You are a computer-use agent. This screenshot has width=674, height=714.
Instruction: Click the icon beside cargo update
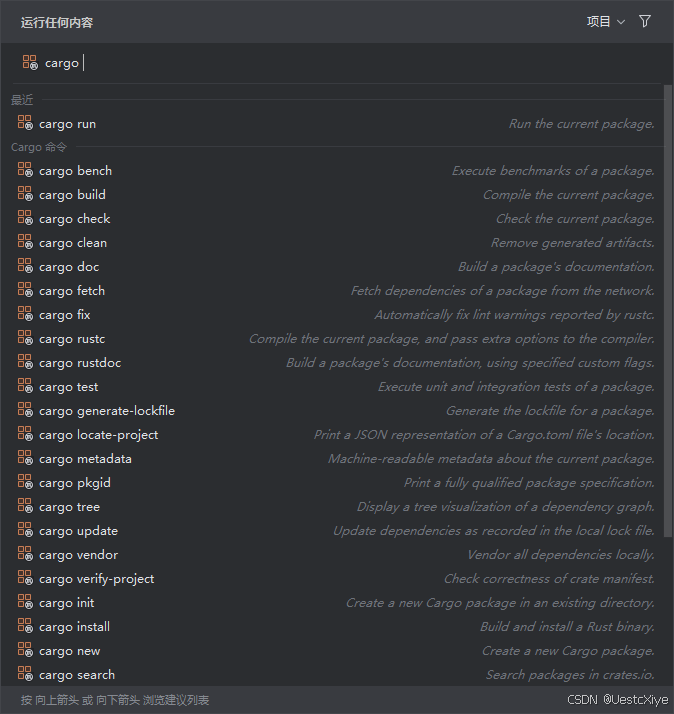[25, 530]
